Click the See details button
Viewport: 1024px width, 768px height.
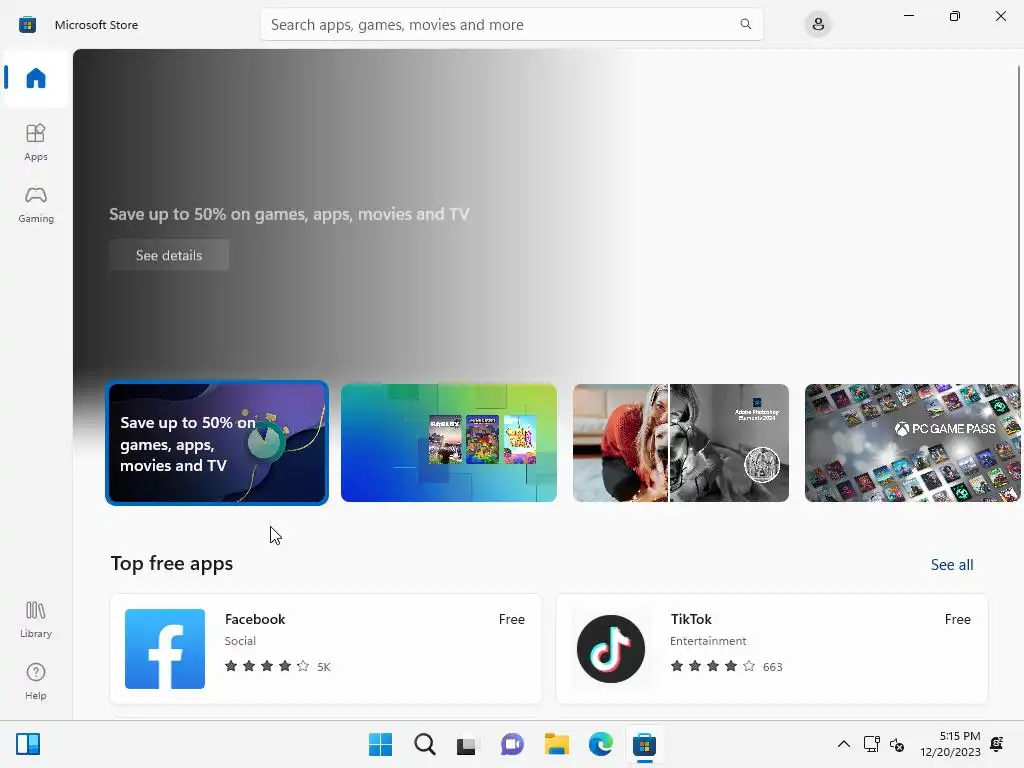tap(168, 255)
